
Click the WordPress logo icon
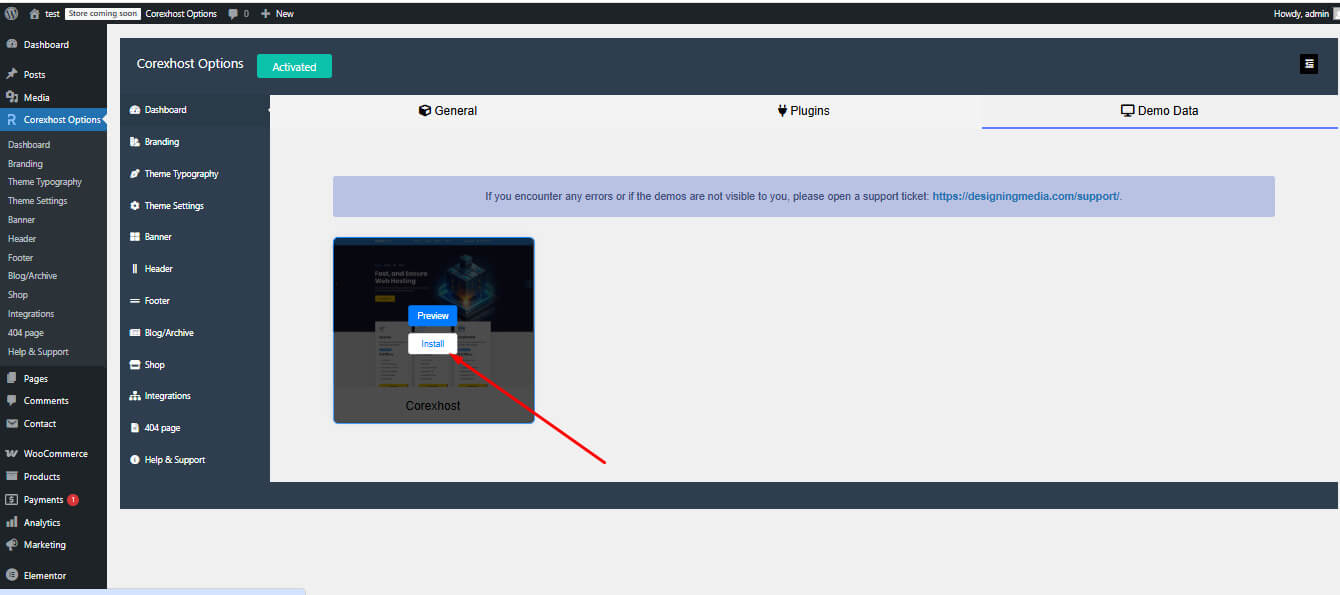11,14
